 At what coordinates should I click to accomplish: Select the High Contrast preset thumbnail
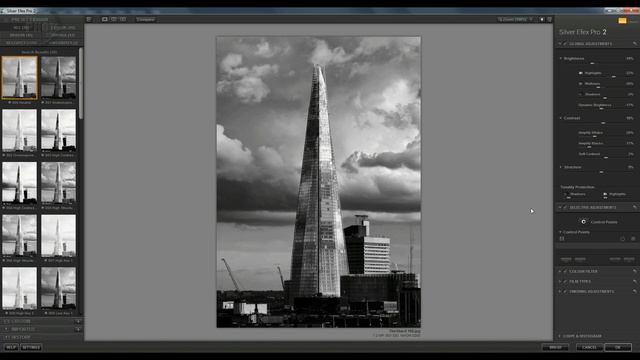[58, 131]
